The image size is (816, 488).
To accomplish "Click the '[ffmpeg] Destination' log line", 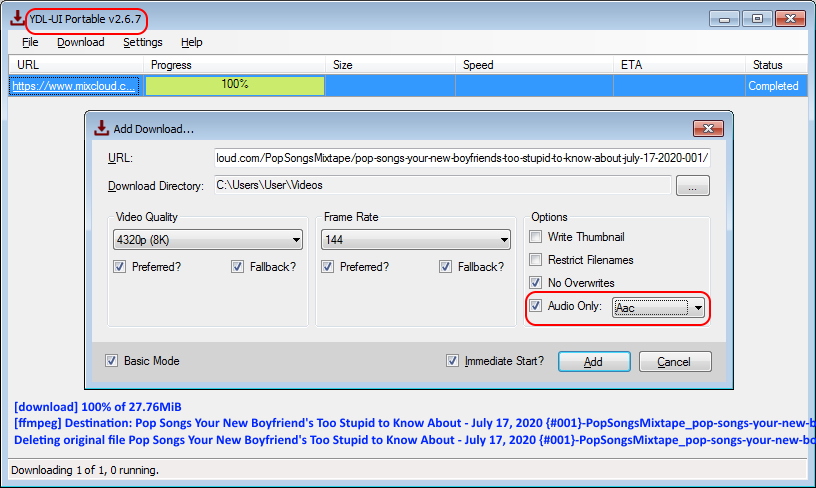I will coord(414,423).
